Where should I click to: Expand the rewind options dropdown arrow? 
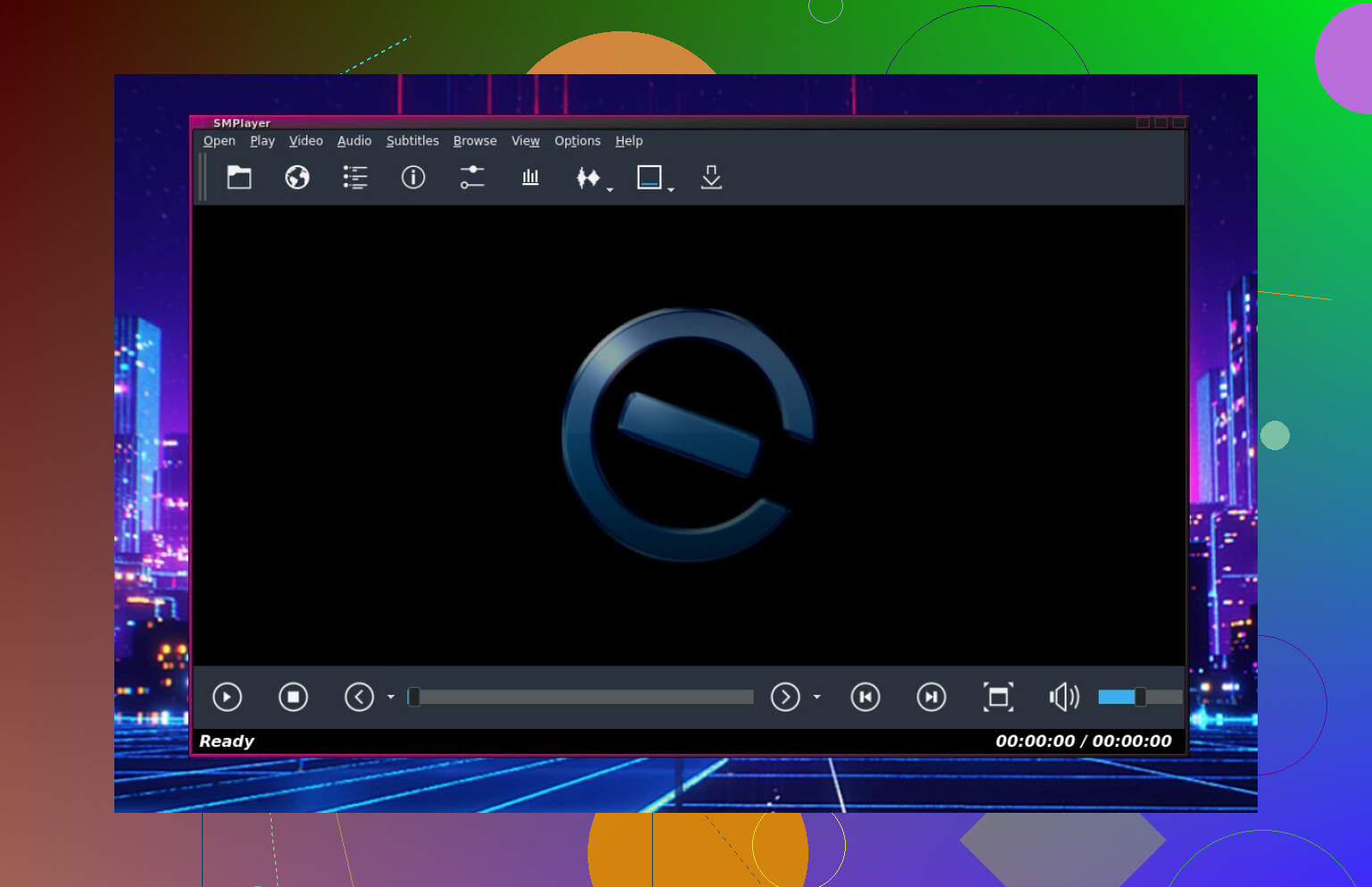tap(390, 697)
